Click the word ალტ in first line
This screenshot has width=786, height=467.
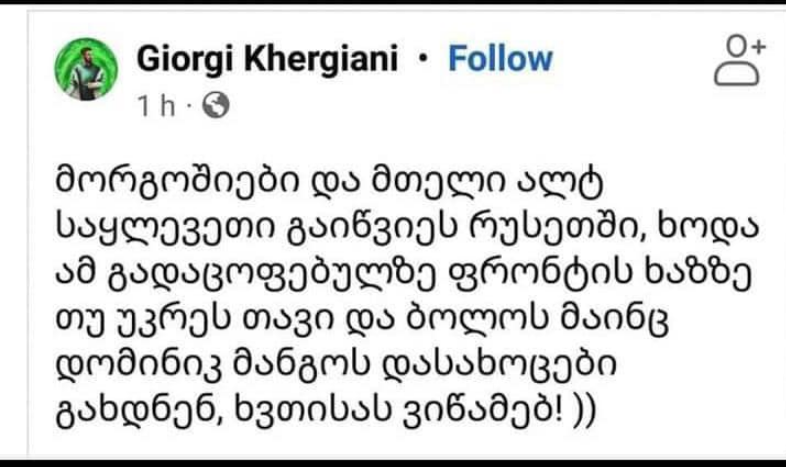point(559,182)
